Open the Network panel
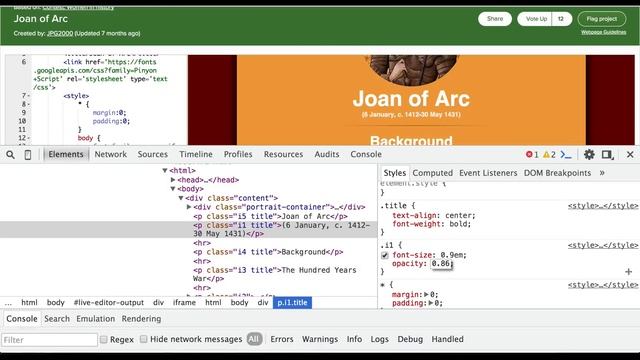This screenshot has height=360, width=640. click(x=111, y=154)
